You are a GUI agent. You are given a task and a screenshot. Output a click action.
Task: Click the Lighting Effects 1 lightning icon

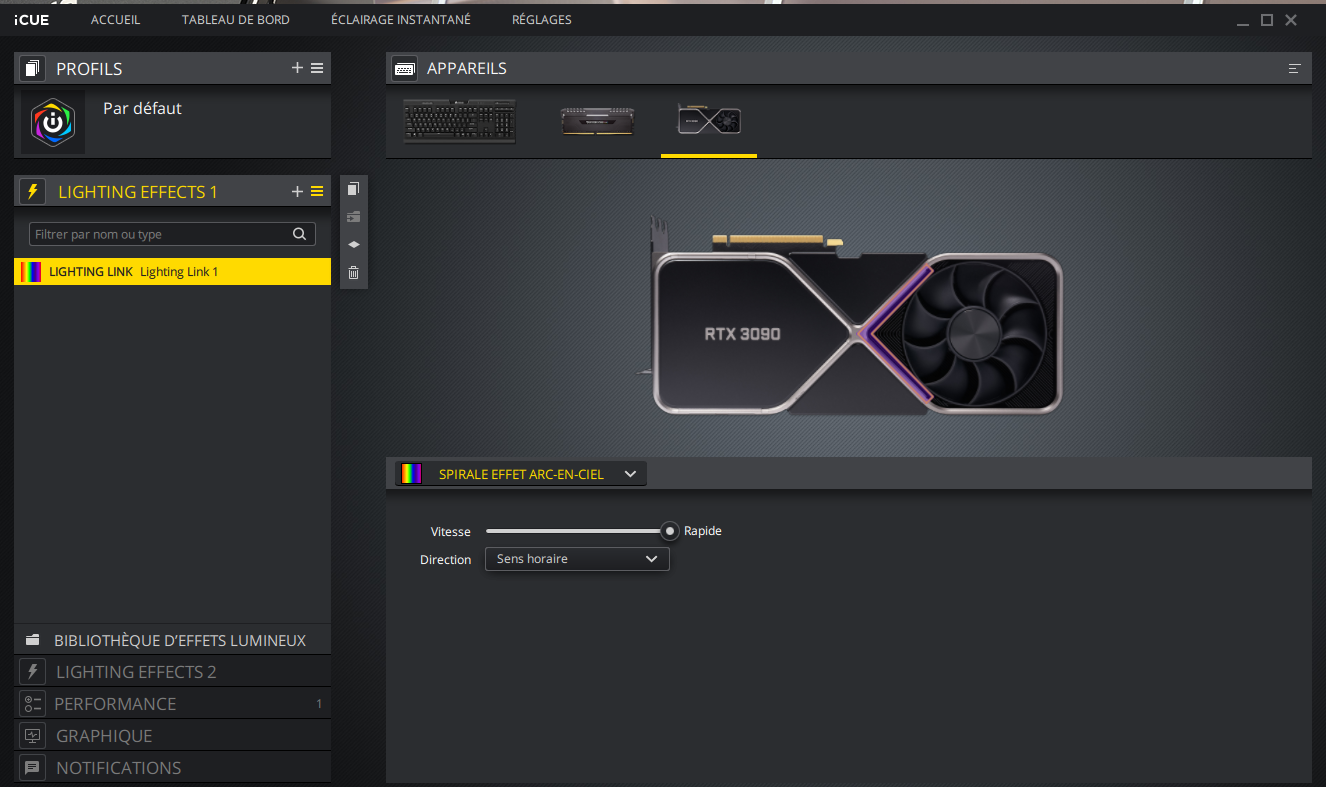tap(33, 191)
